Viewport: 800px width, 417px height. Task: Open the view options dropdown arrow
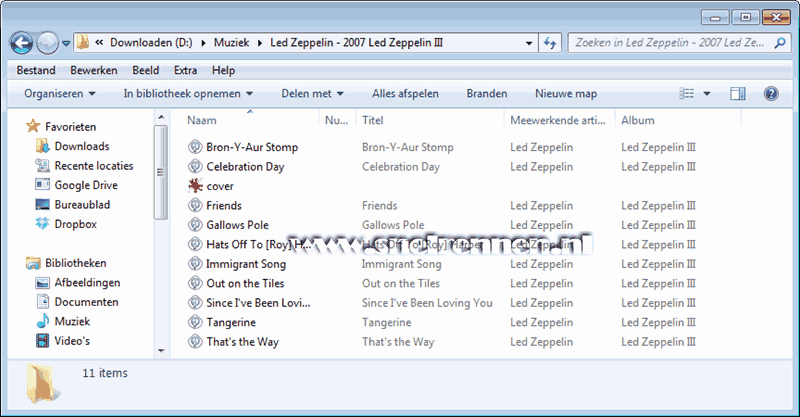click(x=707, y=94)
